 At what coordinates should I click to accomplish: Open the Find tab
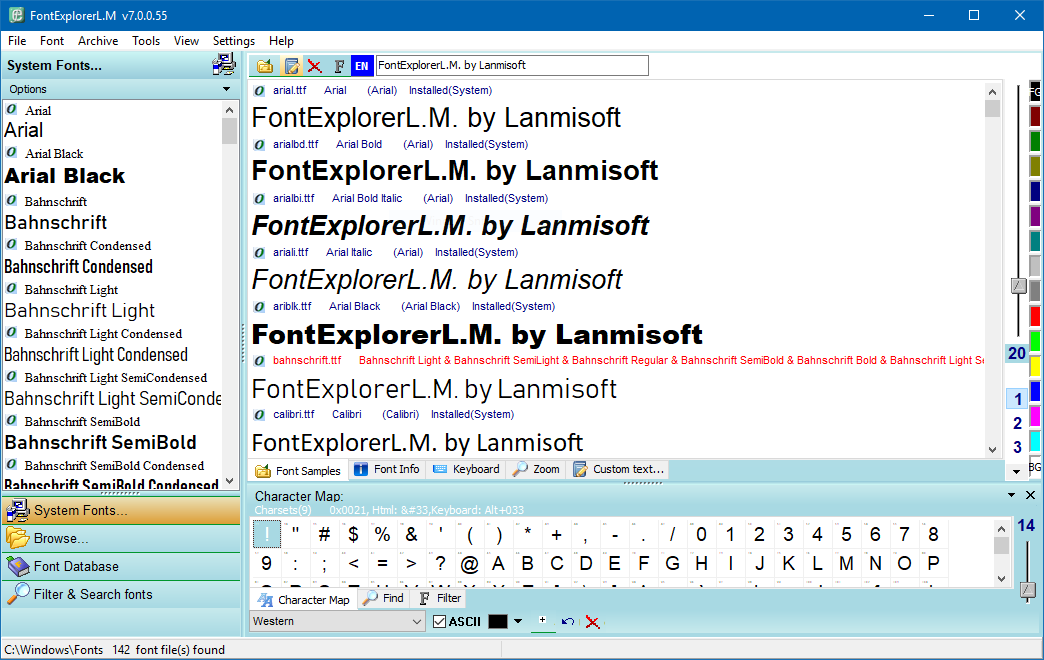pyautogui.click(x=384, y=598)
